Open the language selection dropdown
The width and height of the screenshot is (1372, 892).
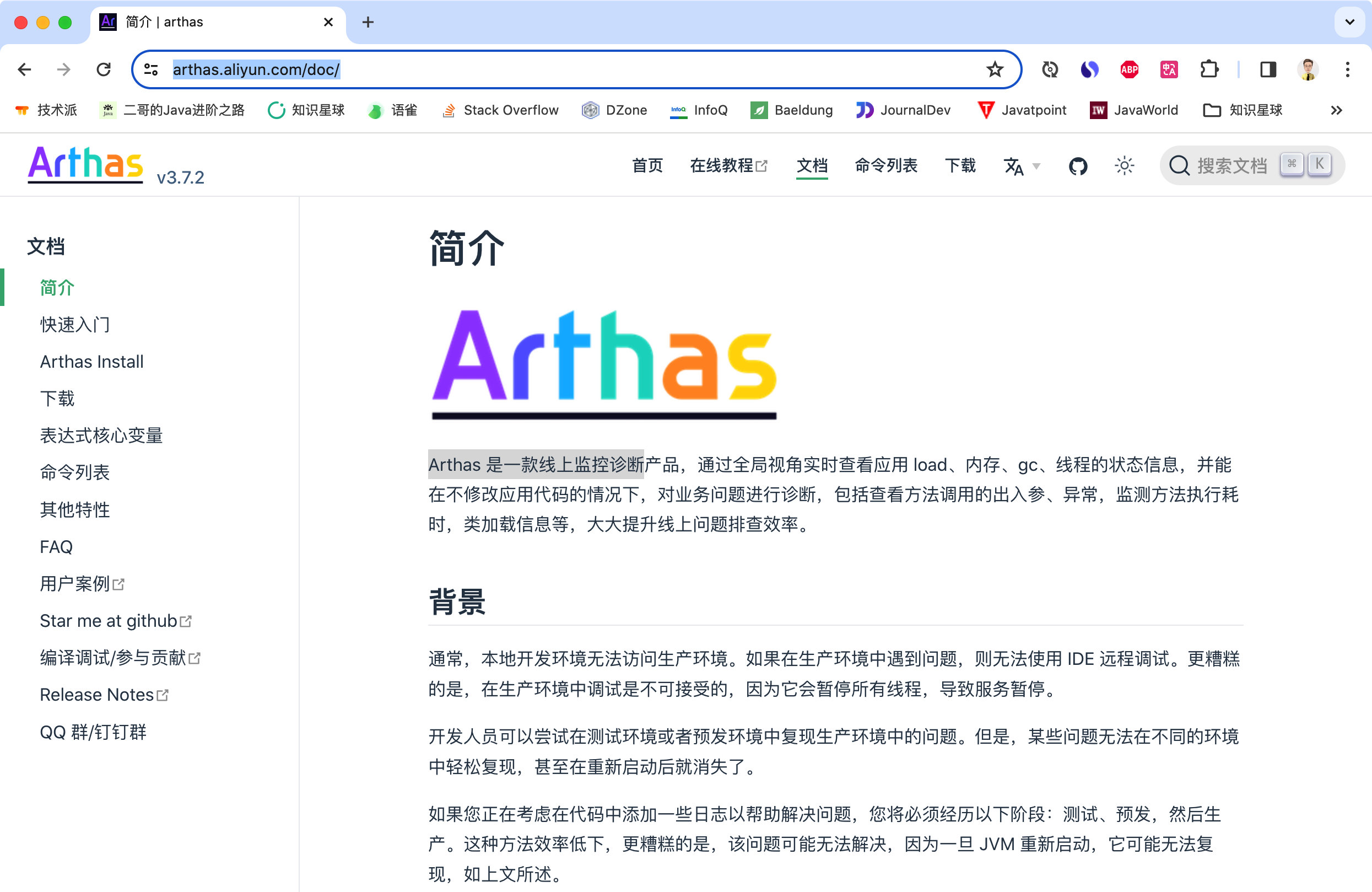[x=1021, y=166]
